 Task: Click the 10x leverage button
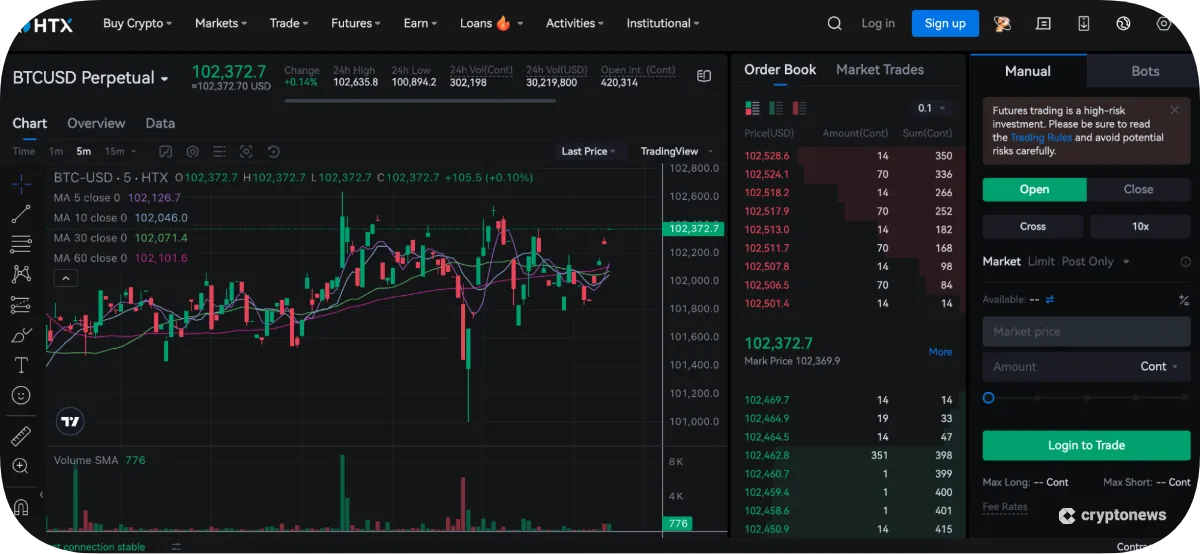tap(1140, 226)
